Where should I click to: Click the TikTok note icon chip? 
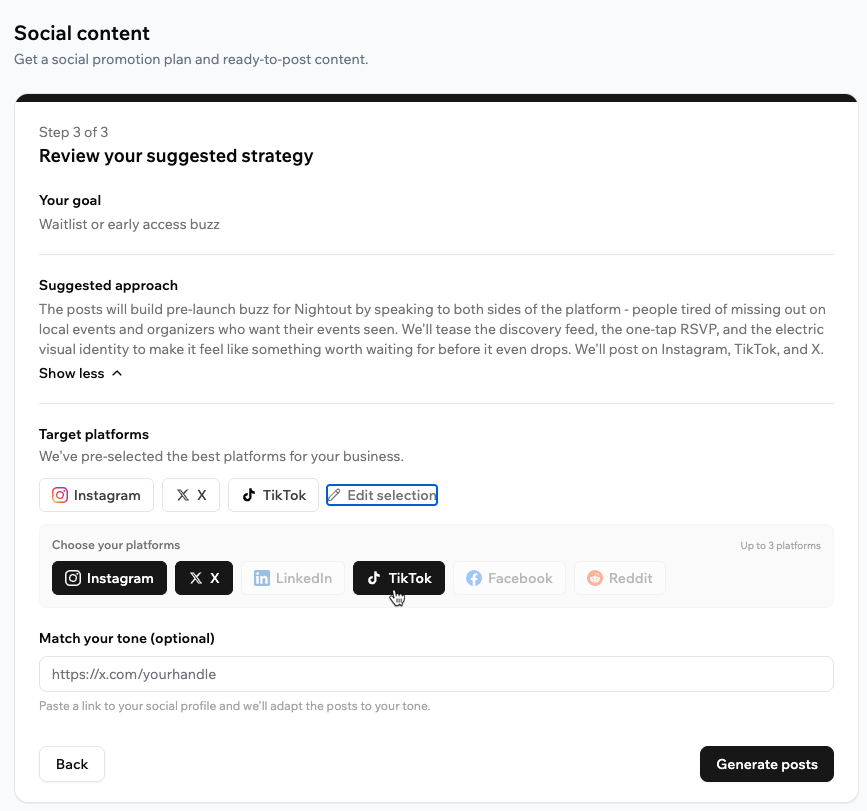(x=247, y=494)
